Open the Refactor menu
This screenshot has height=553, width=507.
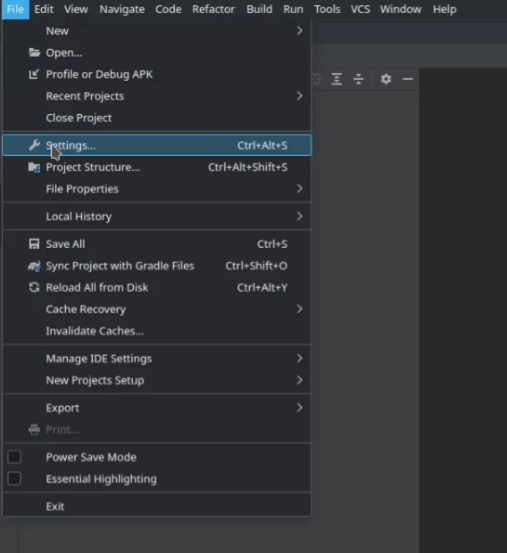tap(213, 9)
